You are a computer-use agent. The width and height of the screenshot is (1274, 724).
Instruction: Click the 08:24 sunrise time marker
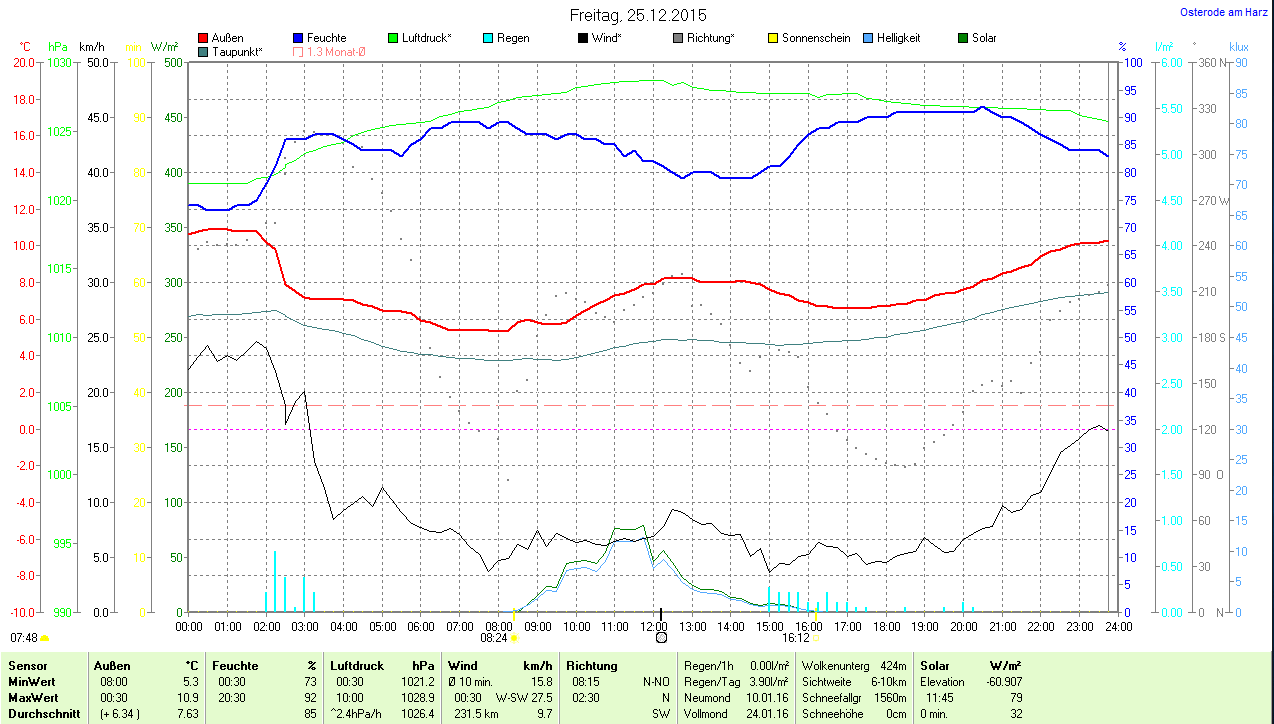(494, 636)
